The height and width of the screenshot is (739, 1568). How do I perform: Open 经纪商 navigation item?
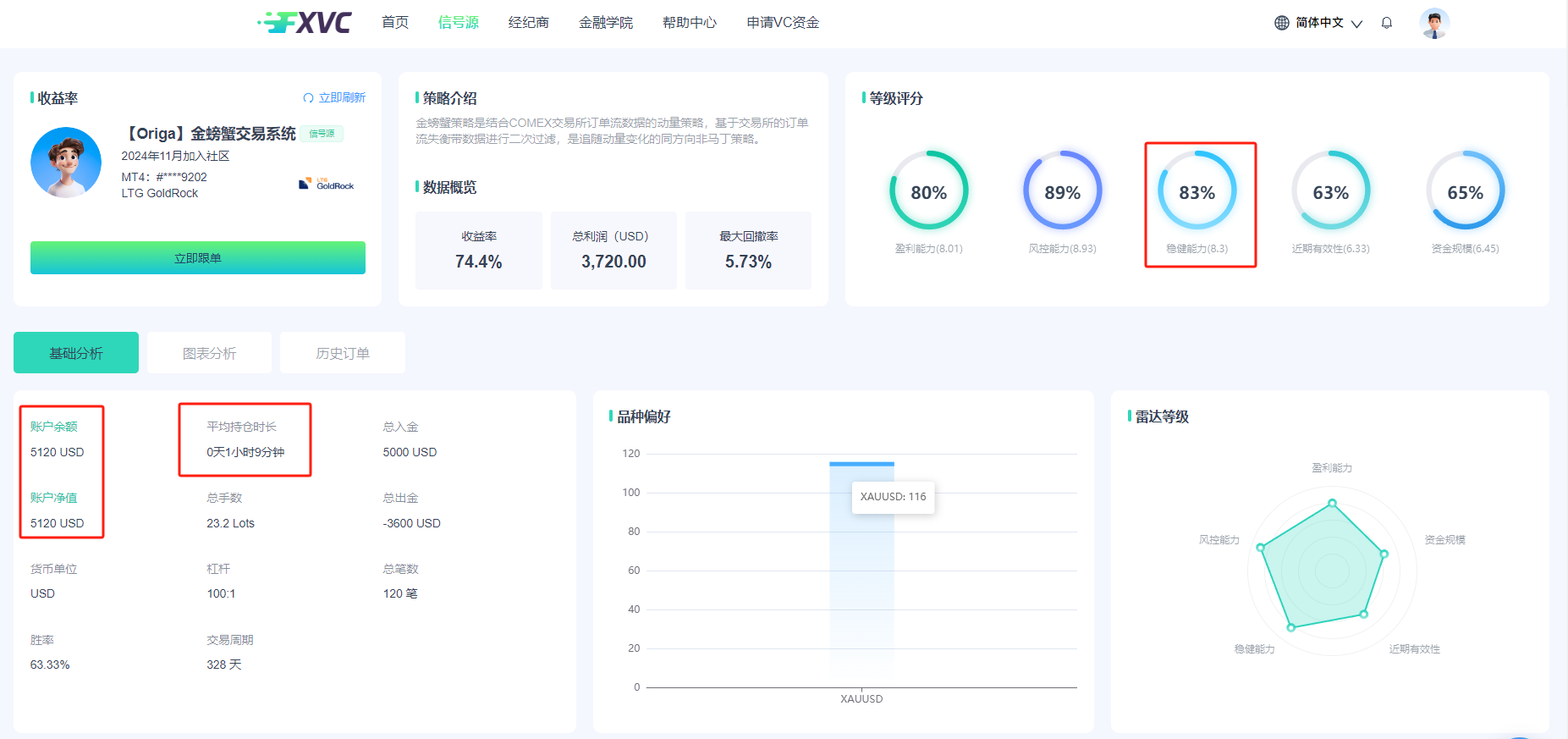point(529,23)
